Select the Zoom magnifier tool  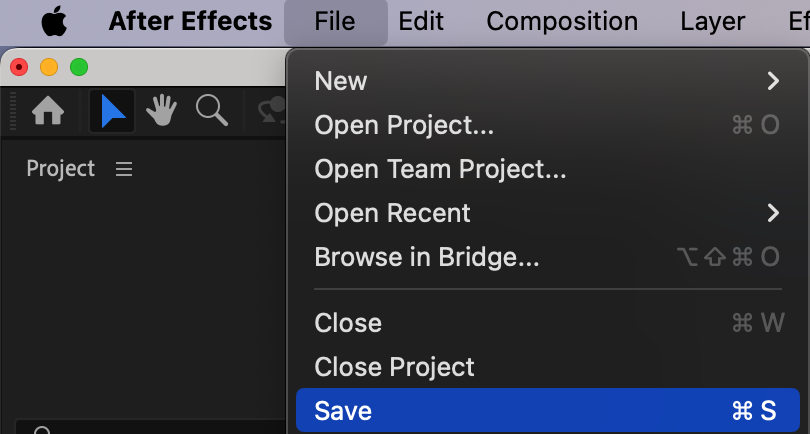[211, 111]
